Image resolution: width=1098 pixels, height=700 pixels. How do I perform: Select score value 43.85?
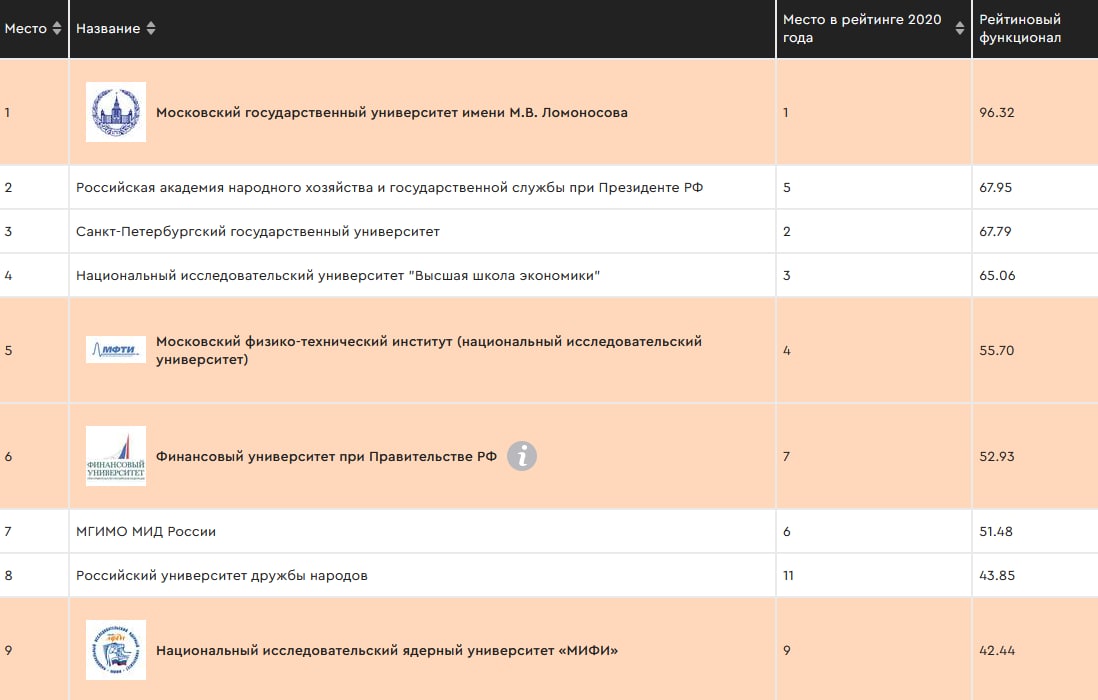click(x=997, y=575)
